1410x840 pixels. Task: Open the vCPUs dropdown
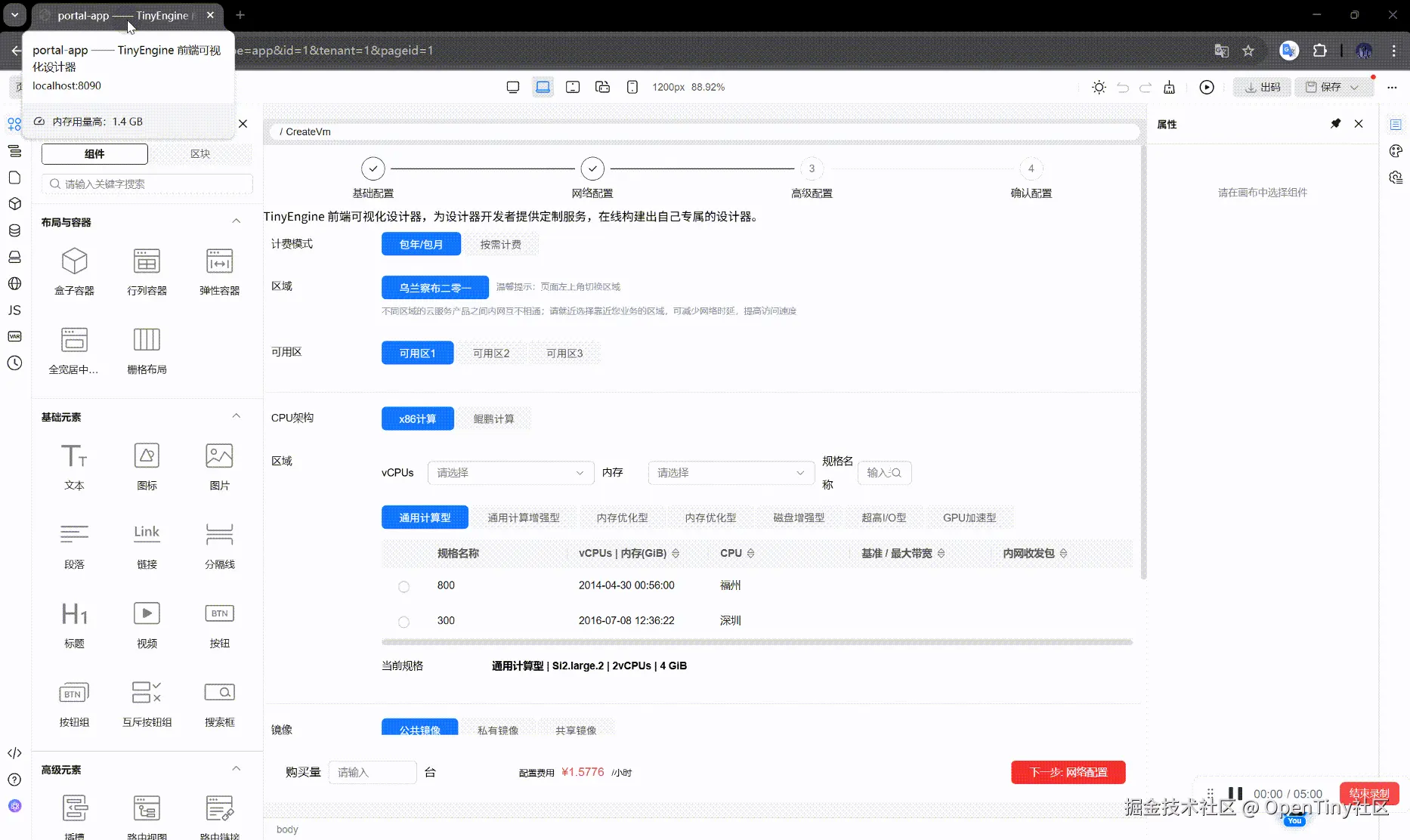point(510,473)
